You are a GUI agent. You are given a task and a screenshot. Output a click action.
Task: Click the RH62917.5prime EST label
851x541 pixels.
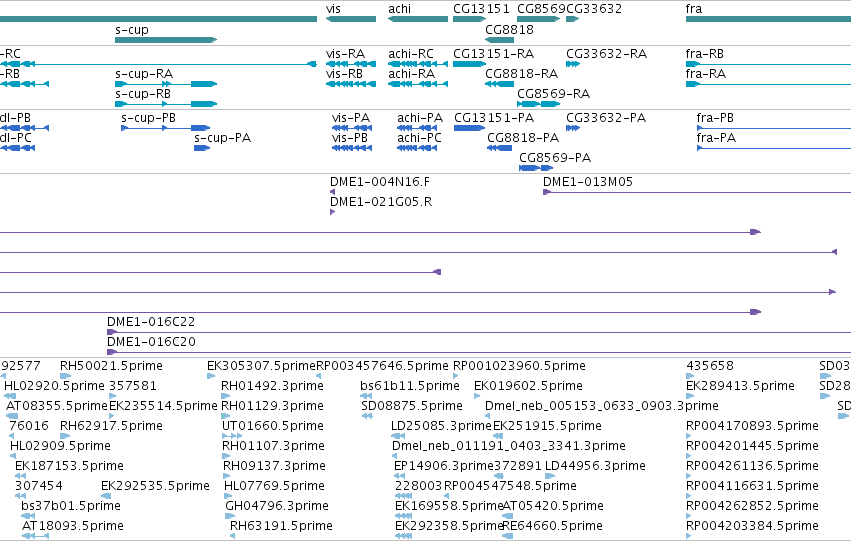click(x=111, y=426)
